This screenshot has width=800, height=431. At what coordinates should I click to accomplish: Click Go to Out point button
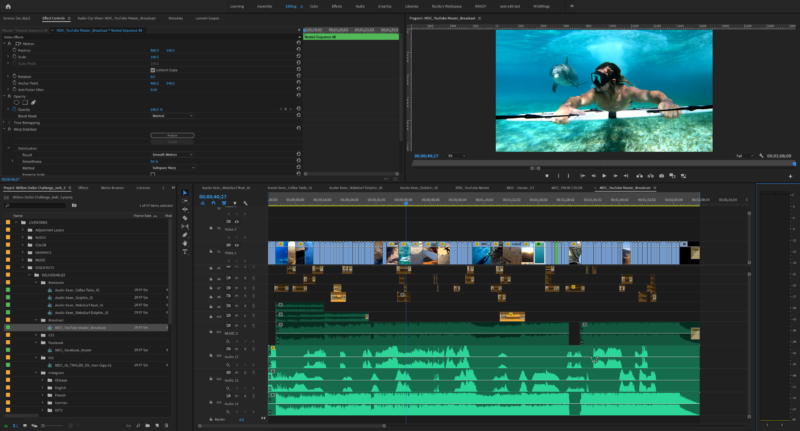click(x=626, y=176)
